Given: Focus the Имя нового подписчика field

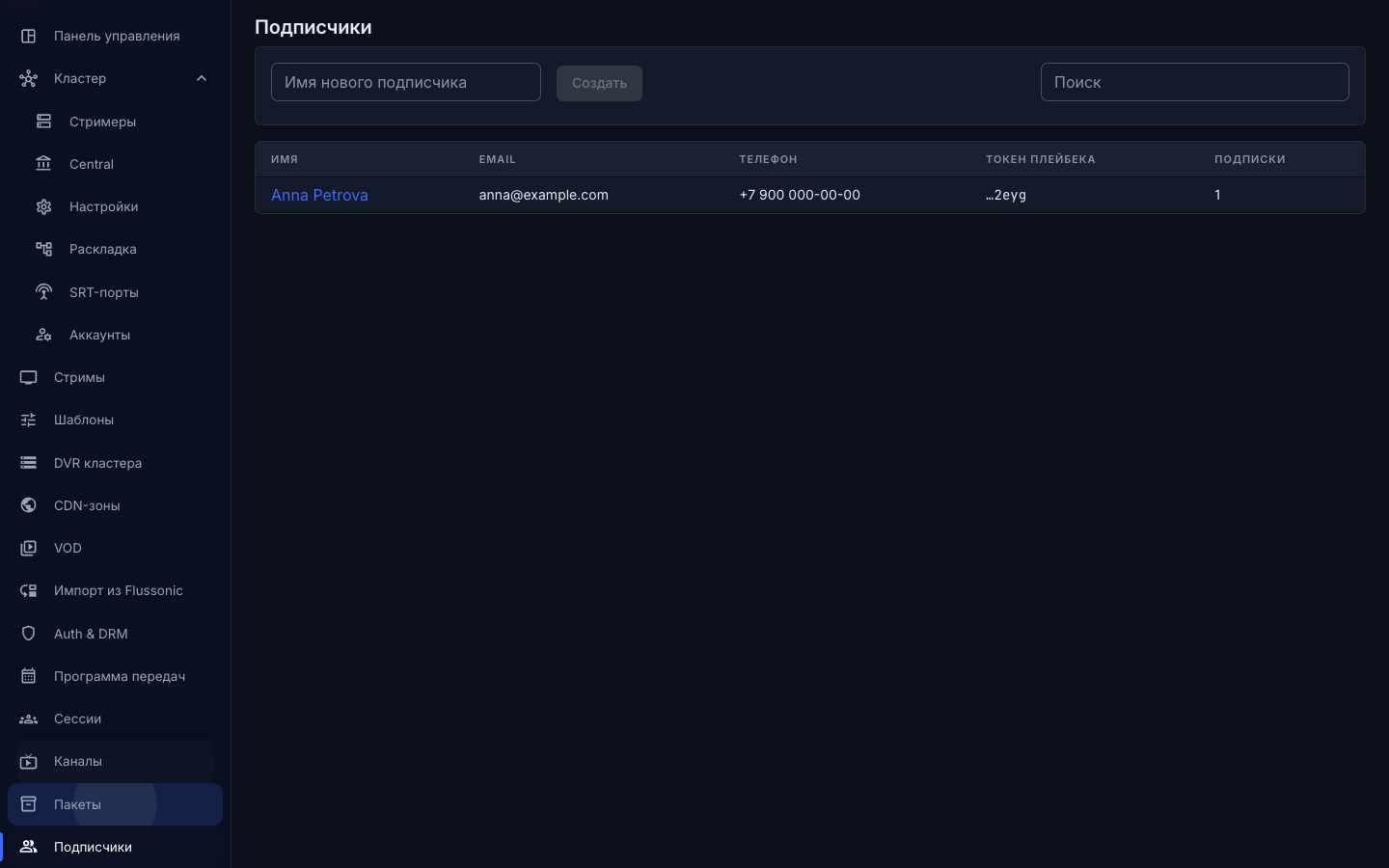Looking at the screenshot, I should click(406, 82).
